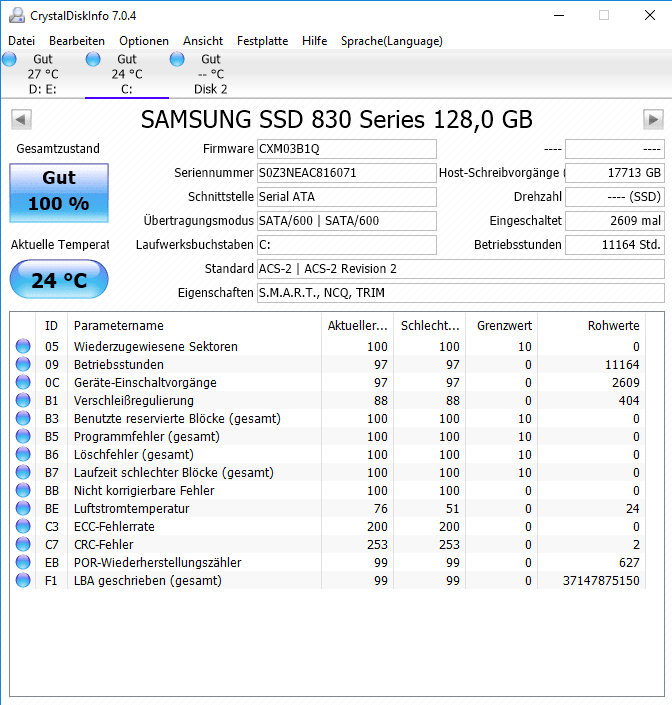
Task: Click status orb of Wiederzugewiesene Sektoren row
Action: click(23, 346)
